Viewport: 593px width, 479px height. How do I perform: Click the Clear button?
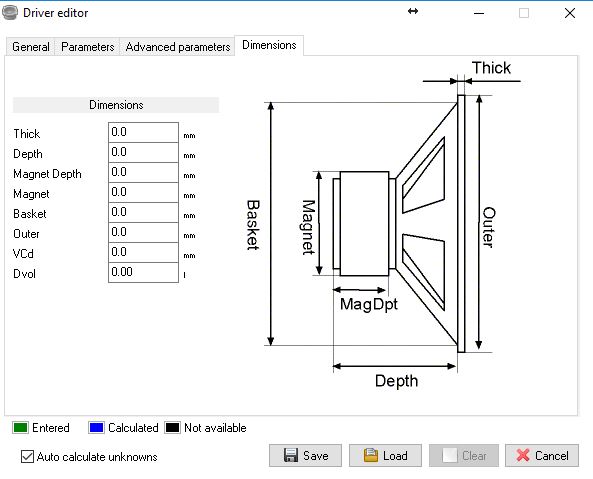point(464,456)
